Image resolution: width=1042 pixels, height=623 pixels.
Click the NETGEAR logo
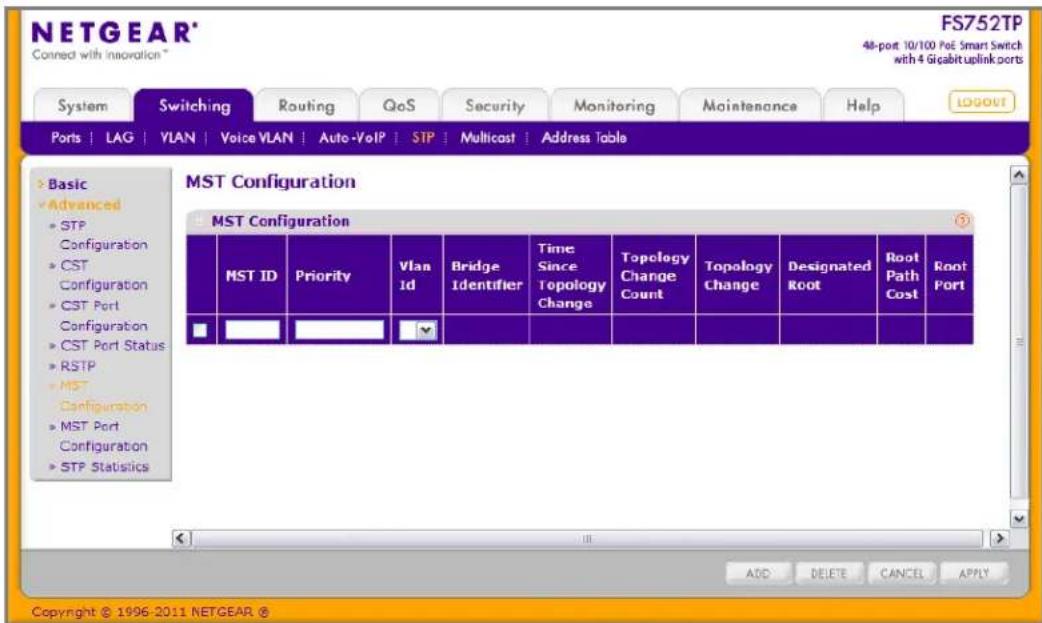[114, 34]
